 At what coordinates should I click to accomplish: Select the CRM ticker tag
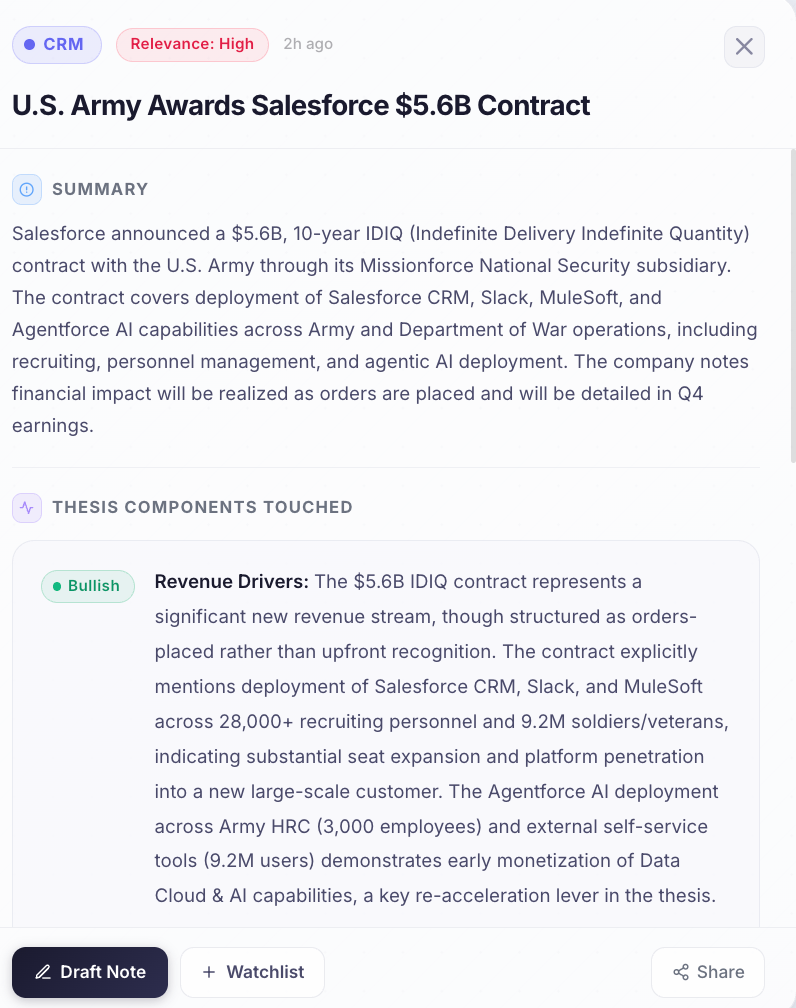[57, 45]
